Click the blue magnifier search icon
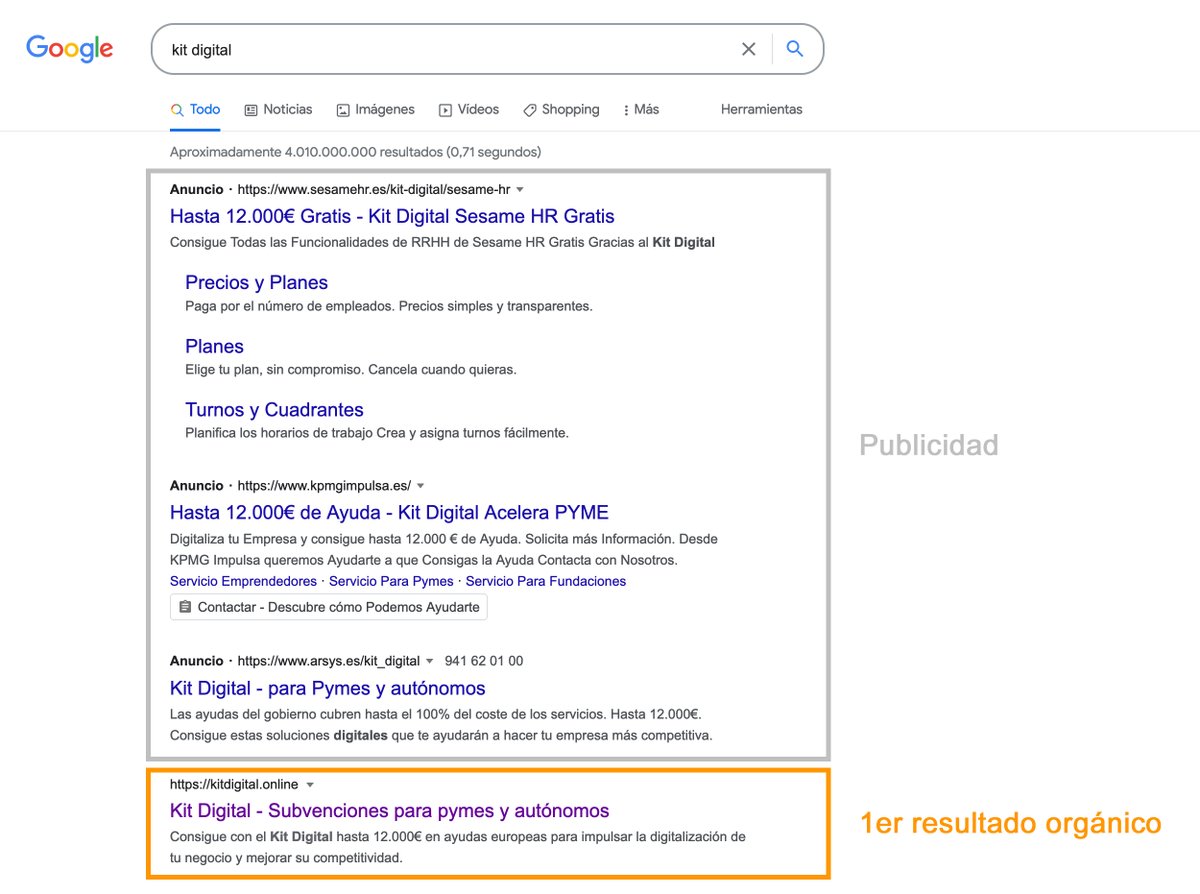Viewport: 1200px width, 894px height. click(x=795, y=49)
